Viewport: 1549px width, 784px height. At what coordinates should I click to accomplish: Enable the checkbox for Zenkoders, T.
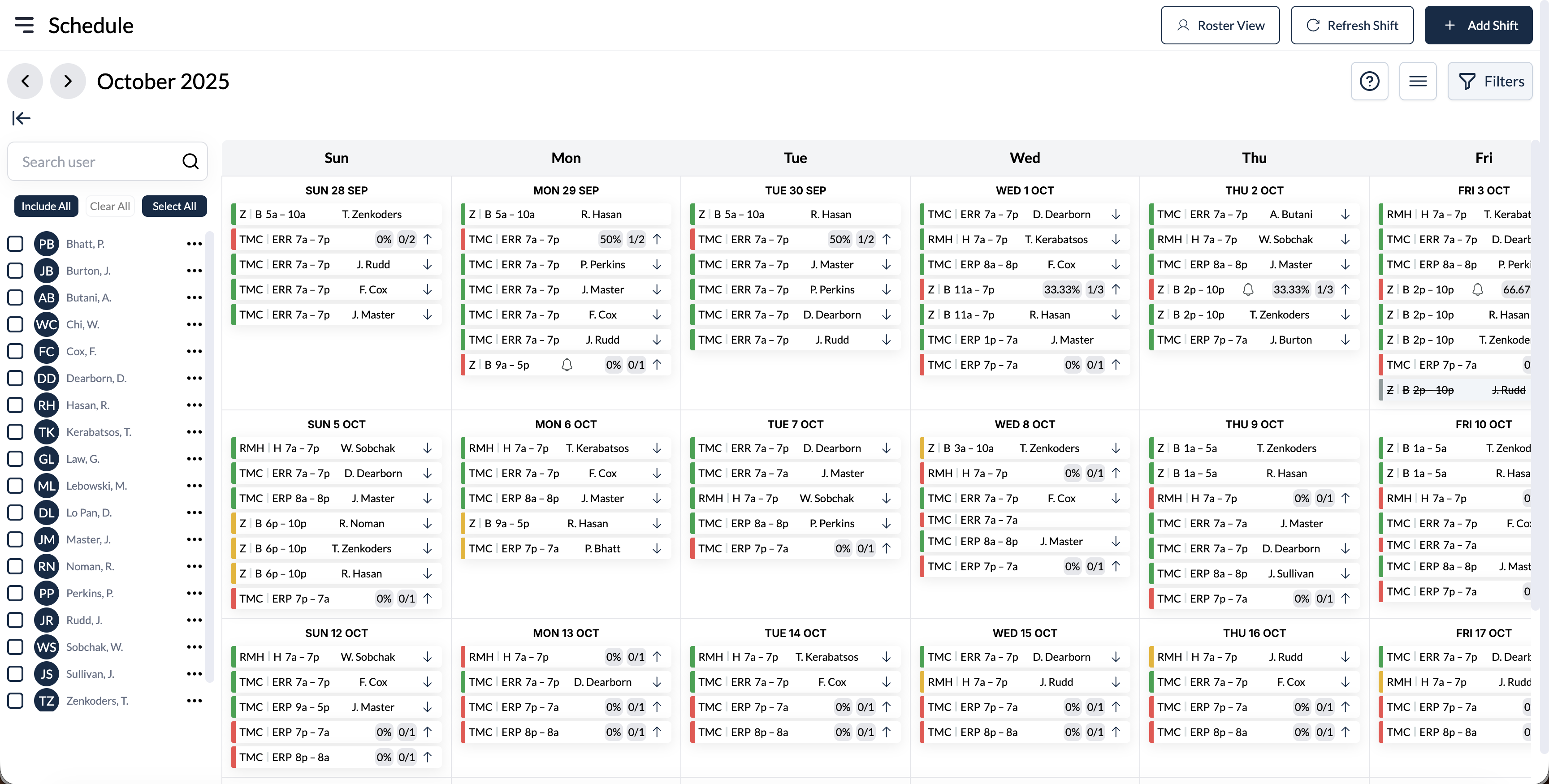pos(15,700)
